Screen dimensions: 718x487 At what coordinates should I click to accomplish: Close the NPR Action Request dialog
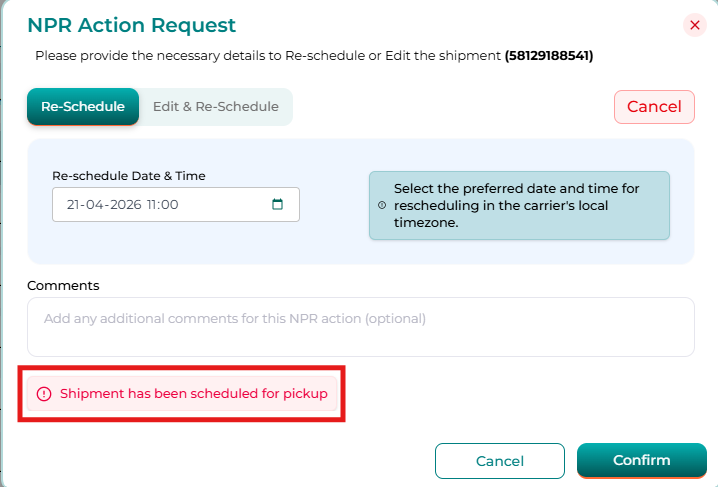click(x=695, y=25)
